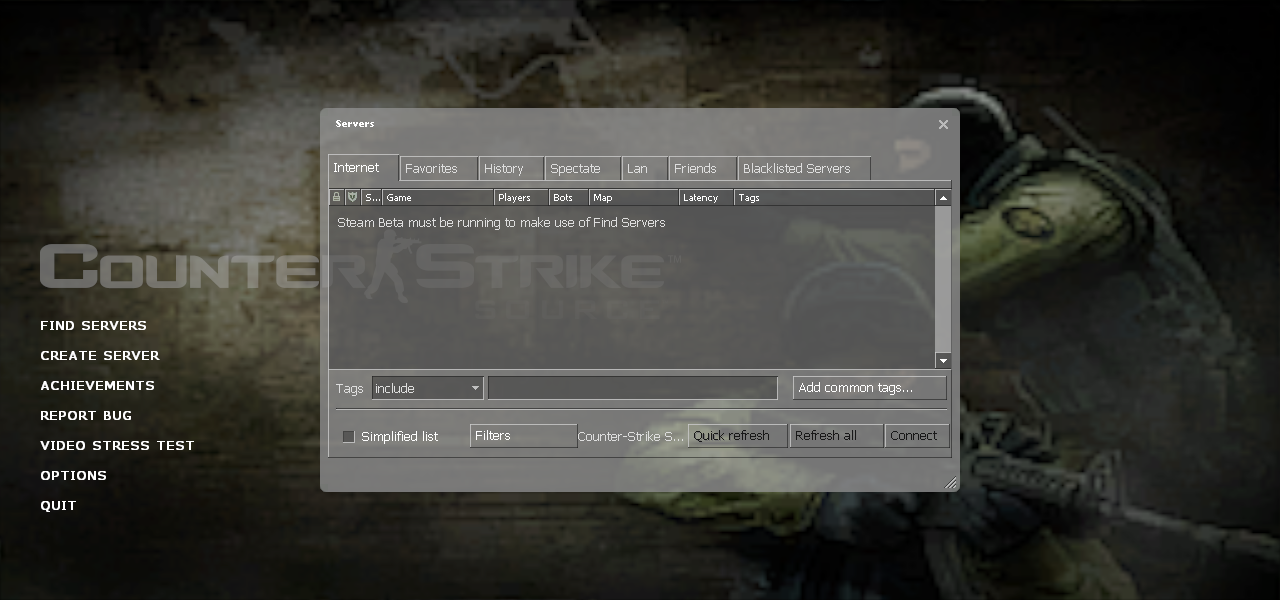Click the Counter-Strike S... filter status text
This screenshot has height=600, width=1280.
631,437
